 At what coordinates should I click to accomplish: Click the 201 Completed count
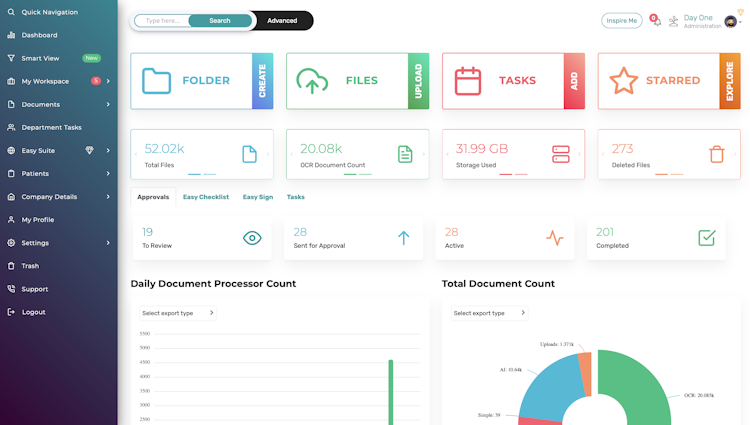[605, 232]
